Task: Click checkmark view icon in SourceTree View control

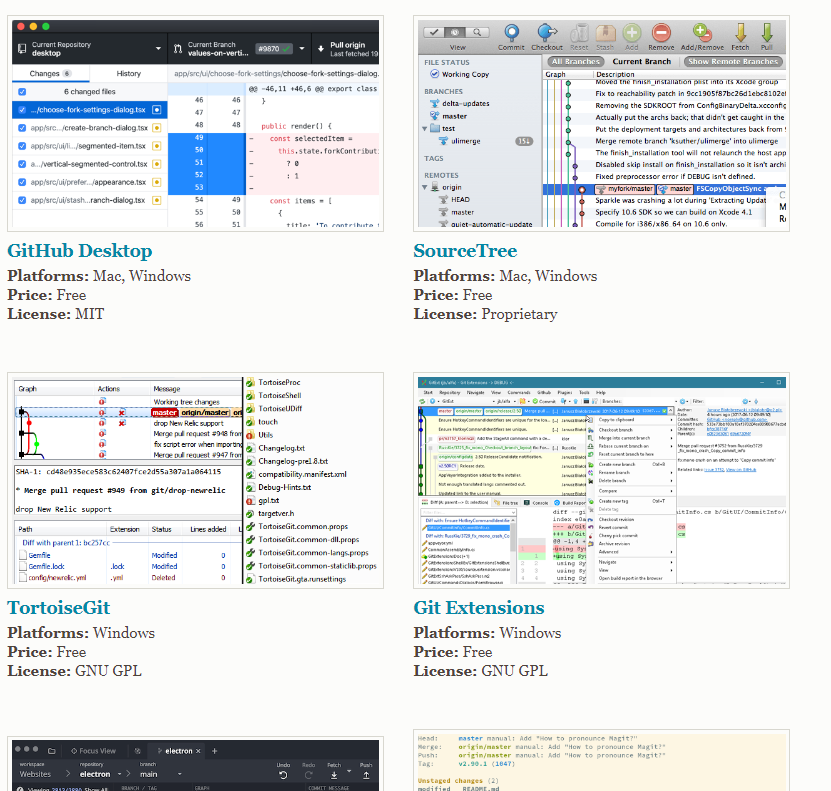Action: [x=434, y=32]
